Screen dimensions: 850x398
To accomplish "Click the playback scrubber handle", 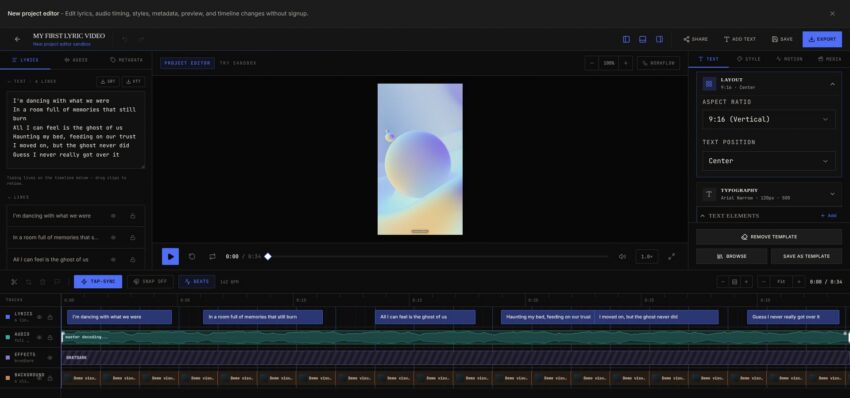I will coord(268,256).
